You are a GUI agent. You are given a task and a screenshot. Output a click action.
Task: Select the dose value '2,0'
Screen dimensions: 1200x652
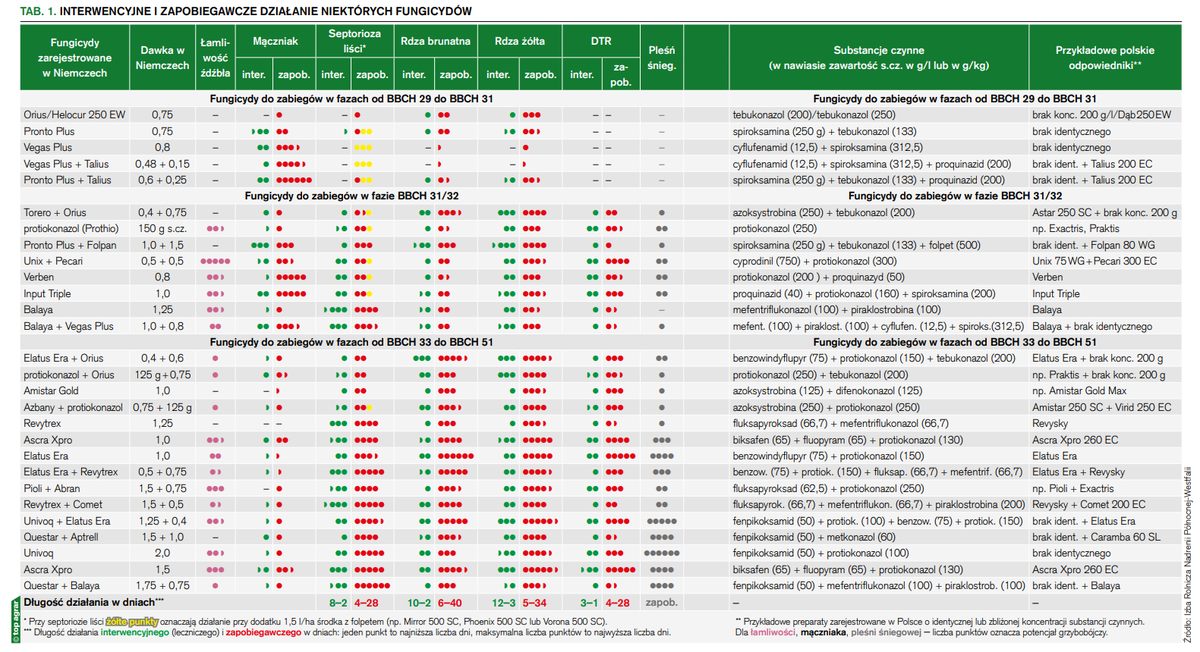point(162,553)
